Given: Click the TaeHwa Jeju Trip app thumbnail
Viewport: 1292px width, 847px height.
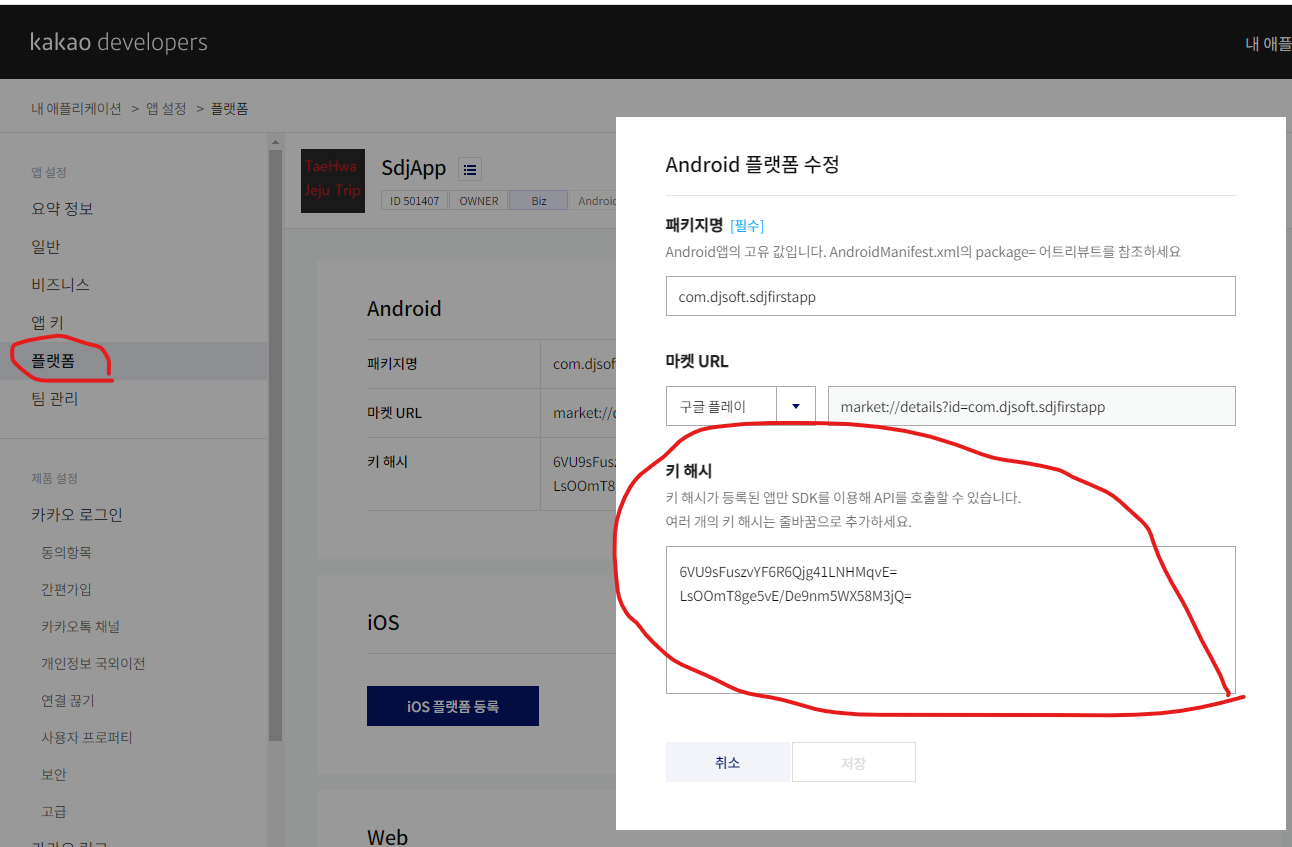Looking at the screenshot, I should (333, 181).
